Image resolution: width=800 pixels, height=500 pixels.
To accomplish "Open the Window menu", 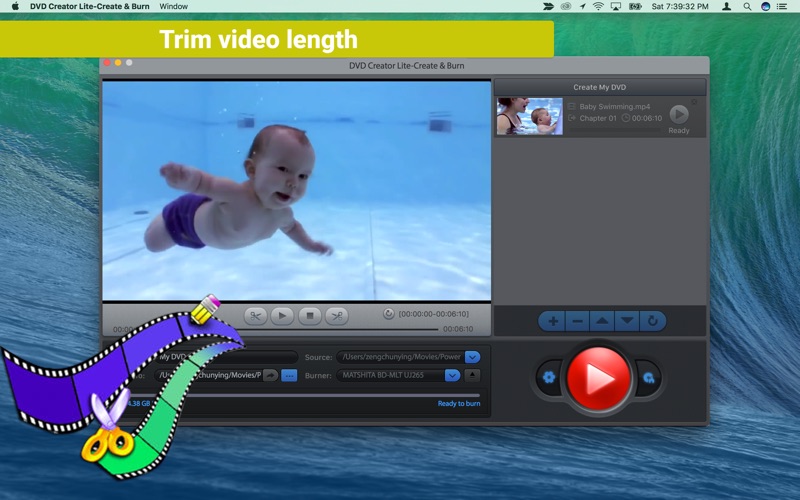I will pos(173,7).
